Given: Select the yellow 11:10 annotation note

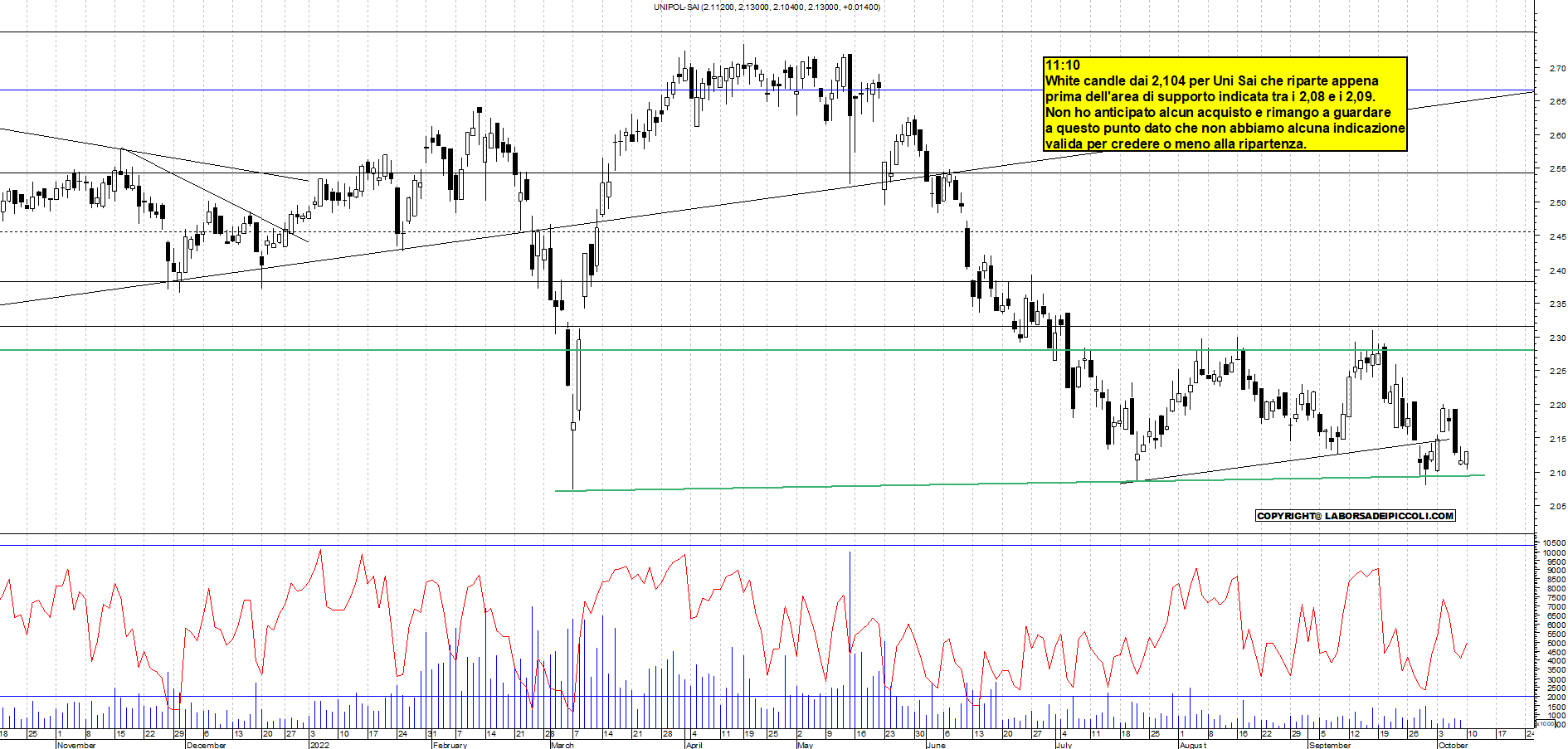Looking at the screenshot, I should pyautogui.click(x=1225, y=104).
